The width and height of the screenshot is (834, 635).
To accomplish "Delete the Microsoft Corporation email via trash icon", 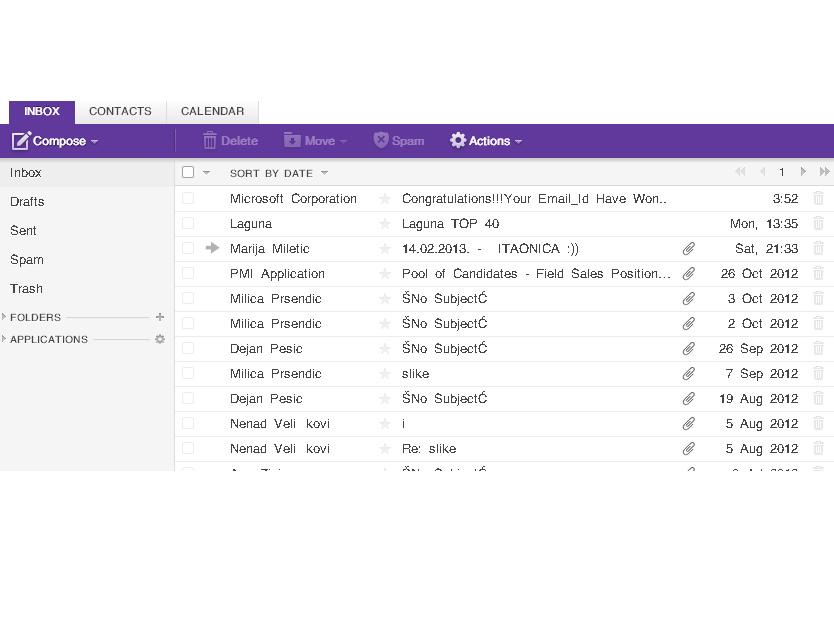I will 819,198.
